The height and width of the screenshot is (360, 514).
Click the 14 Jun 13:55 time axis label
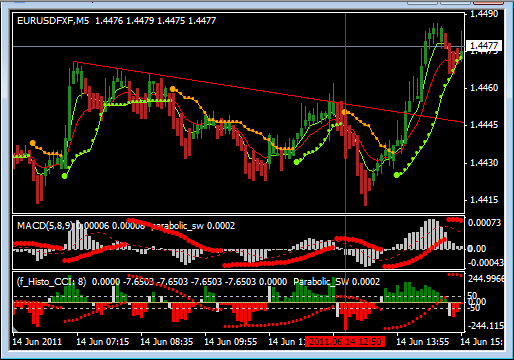coord(423,342)
